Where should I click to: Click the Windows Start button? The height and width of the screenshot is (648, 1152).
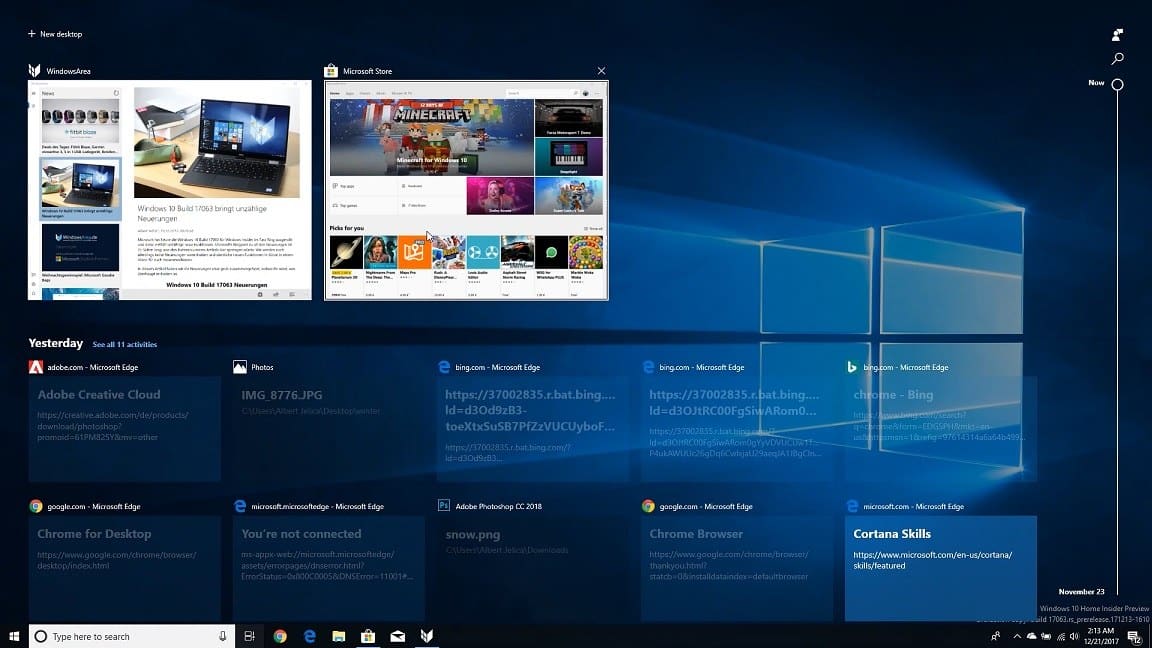pyautogui.click(x=14, y=636)
